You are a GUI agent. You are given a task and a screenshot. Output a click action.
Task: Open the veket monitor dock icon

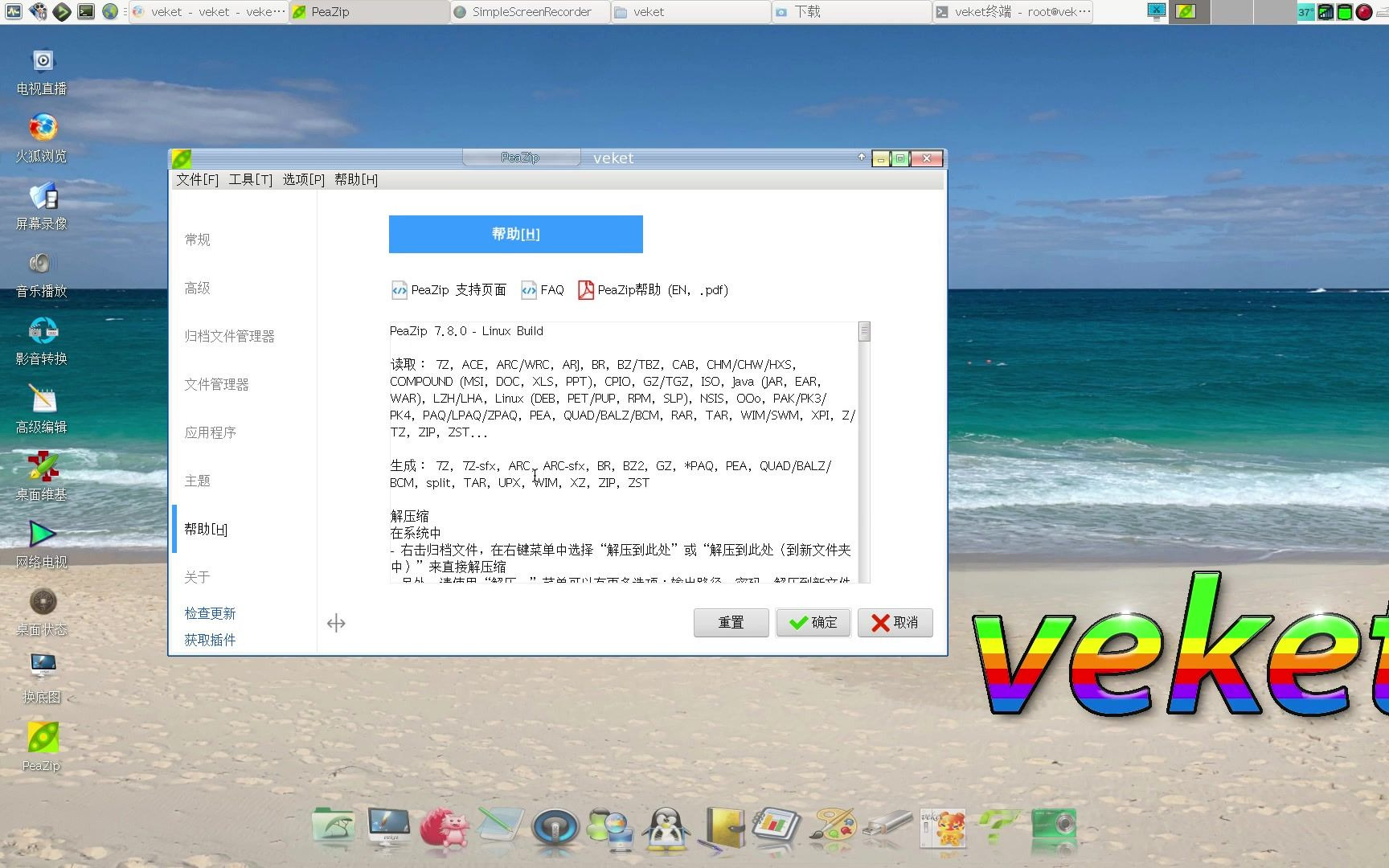(x=389, y=827)
